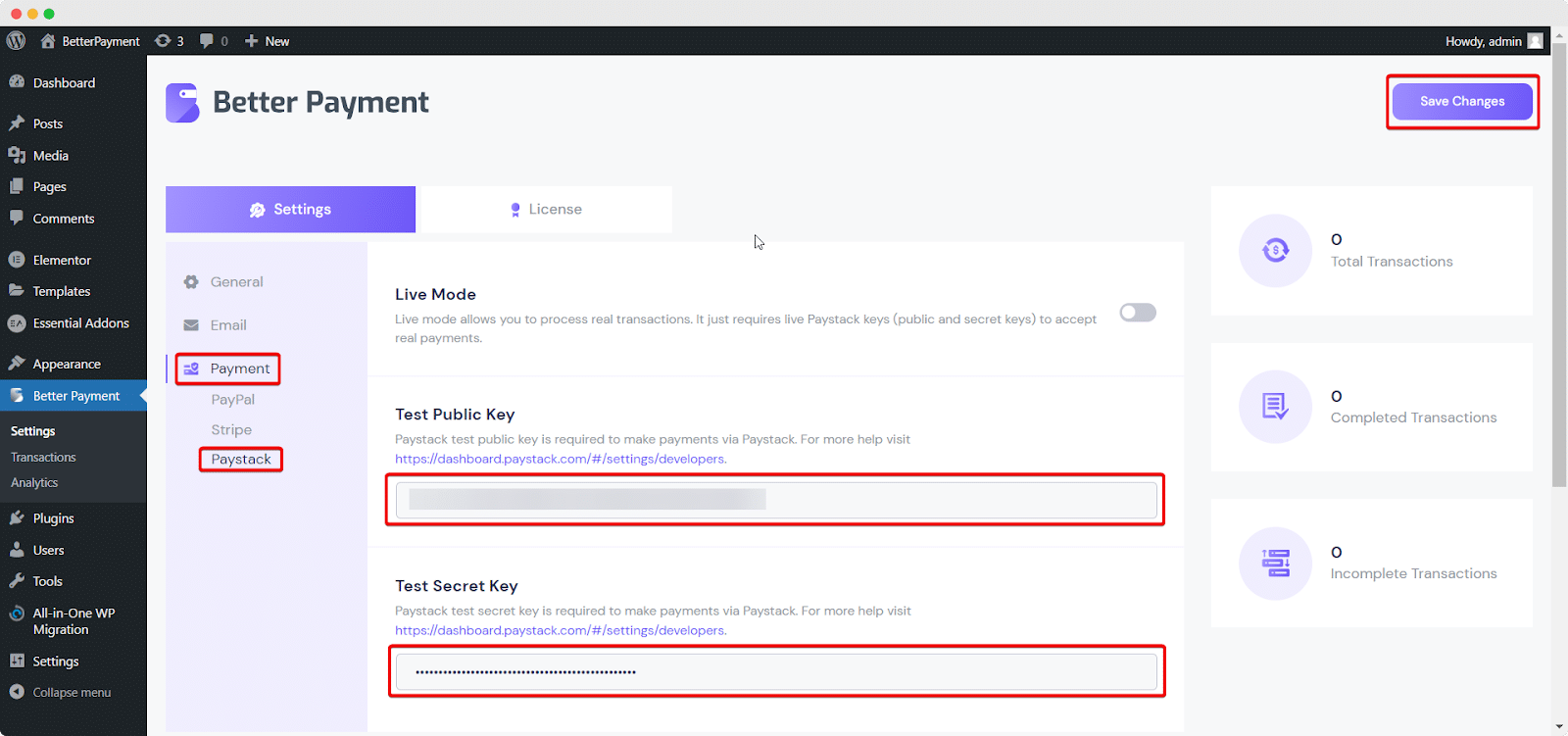Viewport: 1568px width, 736px height.
Task: Click the Pages icon in sidebar
Action: pos(17,186)
